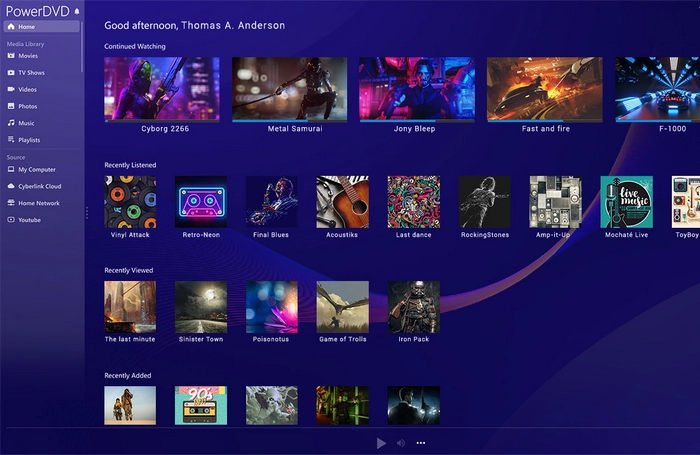The height and width of the screenshot is (455, 700).
Task: Open the Retro-Neon album cover
Action: click(201, 202)
